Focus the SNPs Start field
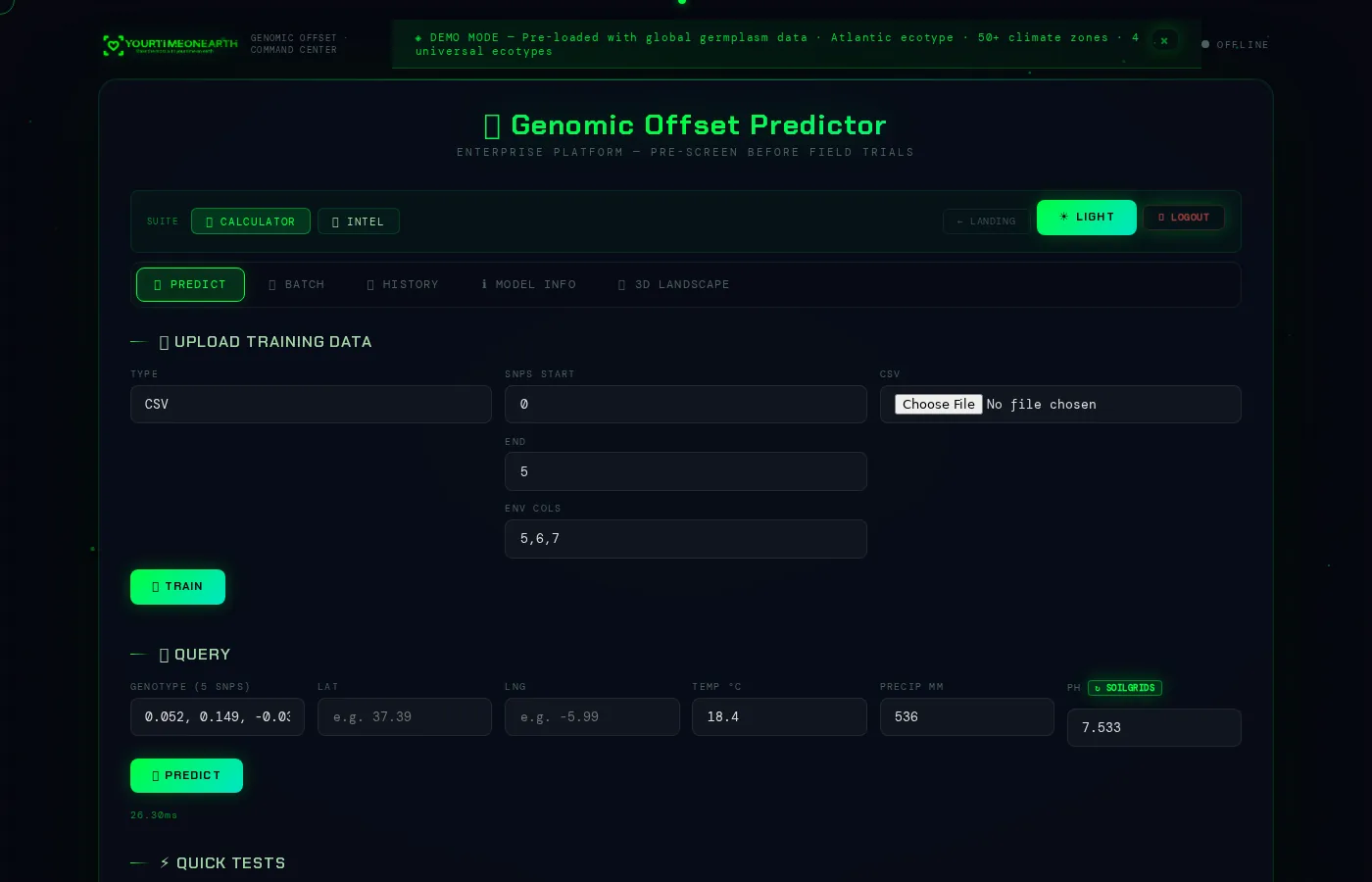The image size is (1372, 882). [x=686, y=405]
